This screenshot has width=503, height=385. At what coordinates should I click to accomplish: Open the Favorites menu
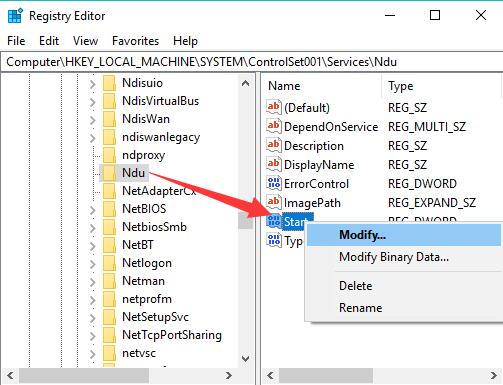[135, 41]
